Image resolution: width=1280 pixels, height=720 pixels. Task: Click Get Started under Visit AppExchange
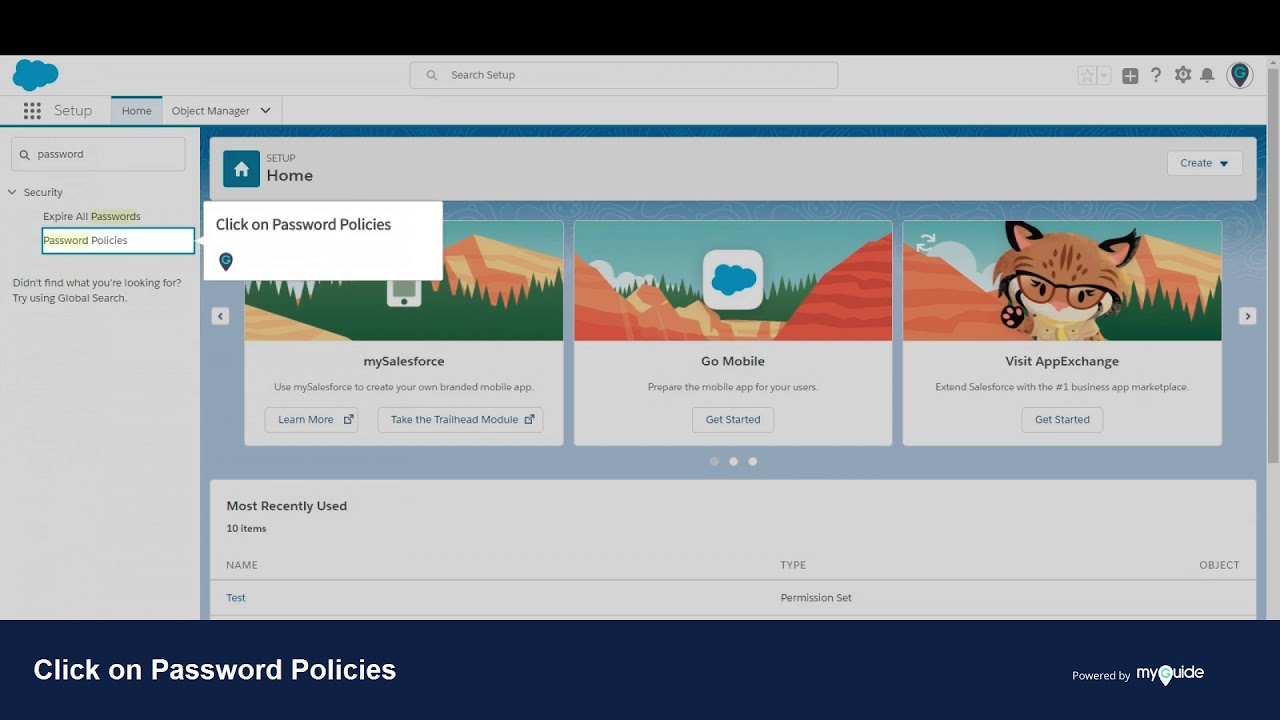pos(1062,419)
